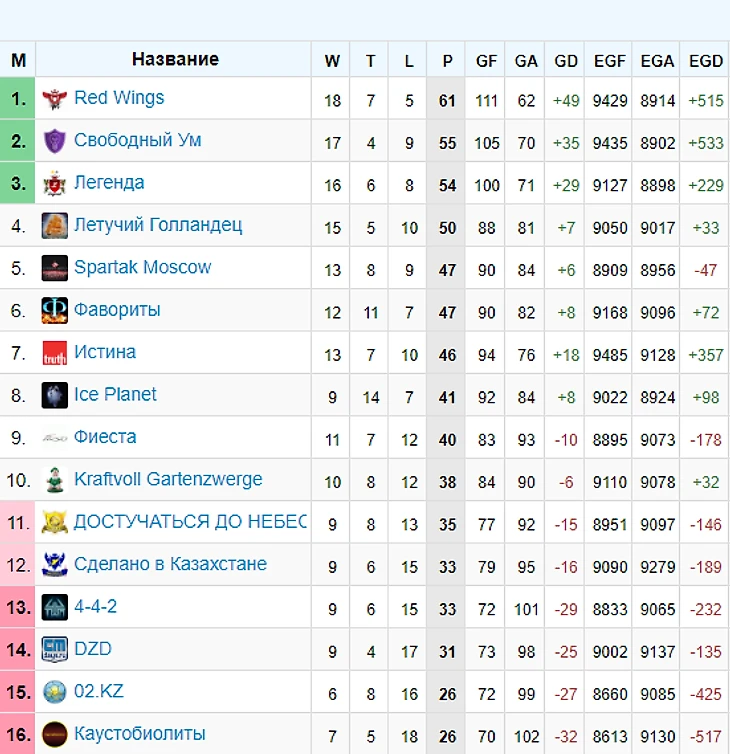
Task: Click the Red Wings team logo
Action: pos(54,99)
